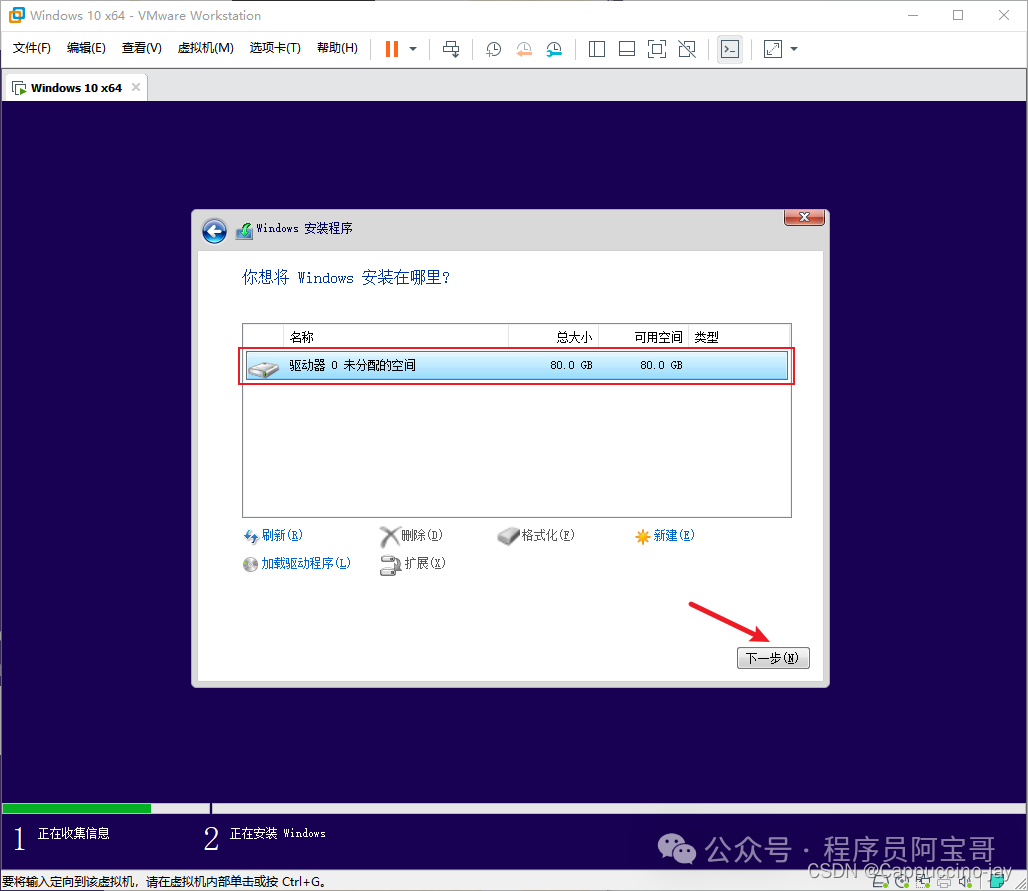1028x891 pixels.
Task: Click the sound card status bar icon
Action: pos(965,882)
